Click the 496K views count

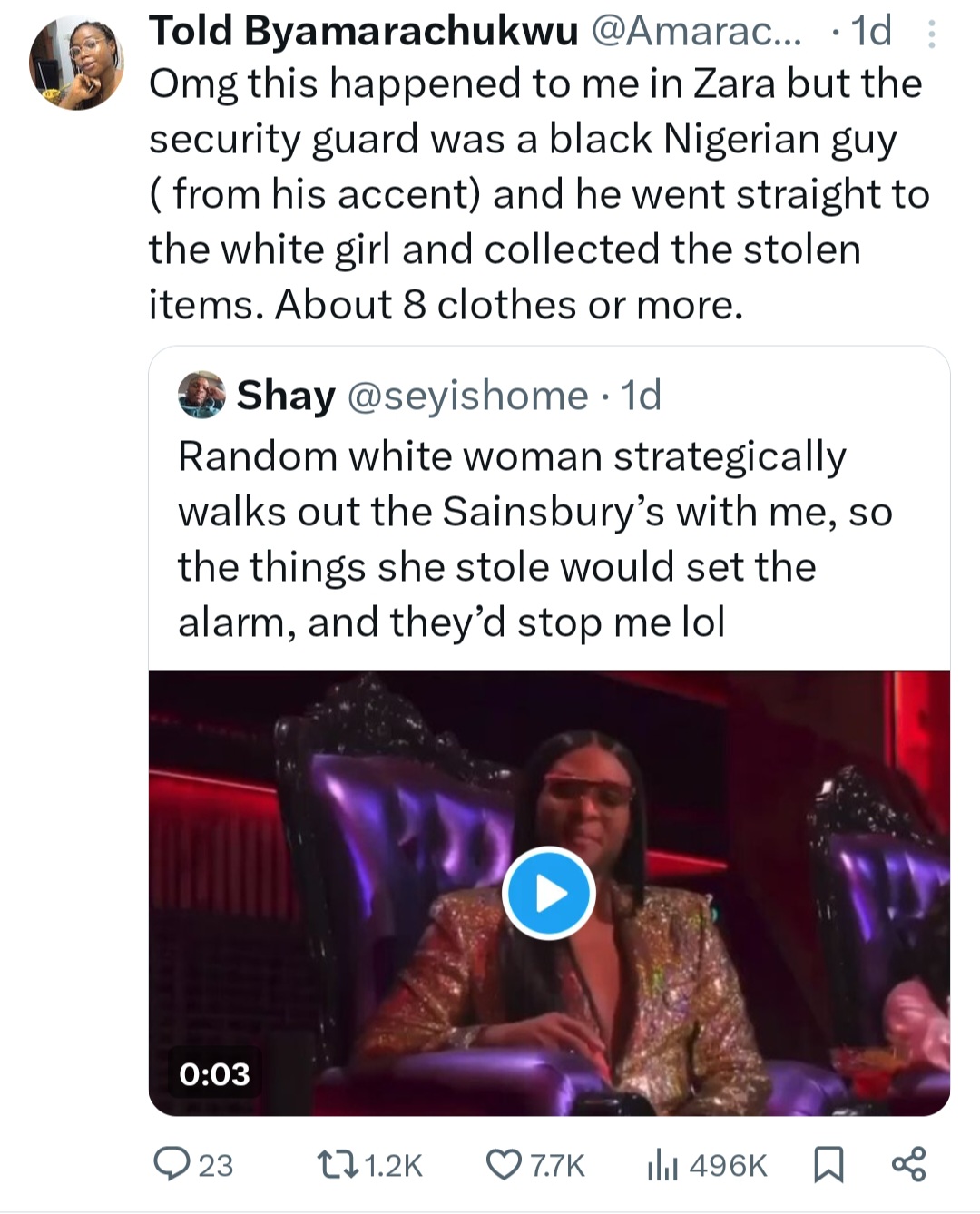(728, 1165)
